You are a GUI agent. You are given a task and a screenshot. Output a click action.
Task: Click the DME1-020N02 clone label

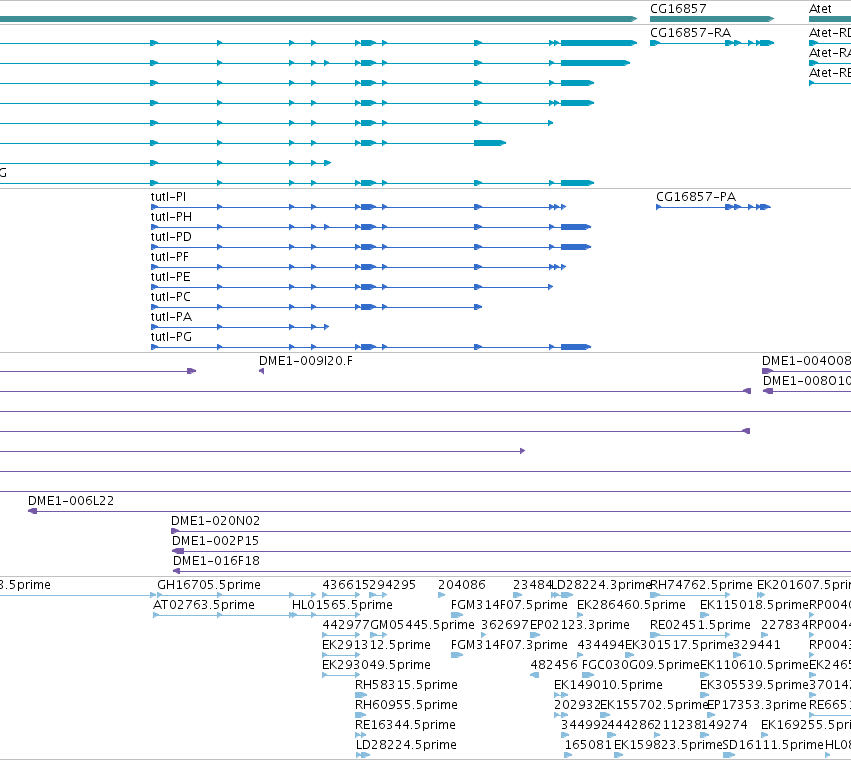coord(215,521)
